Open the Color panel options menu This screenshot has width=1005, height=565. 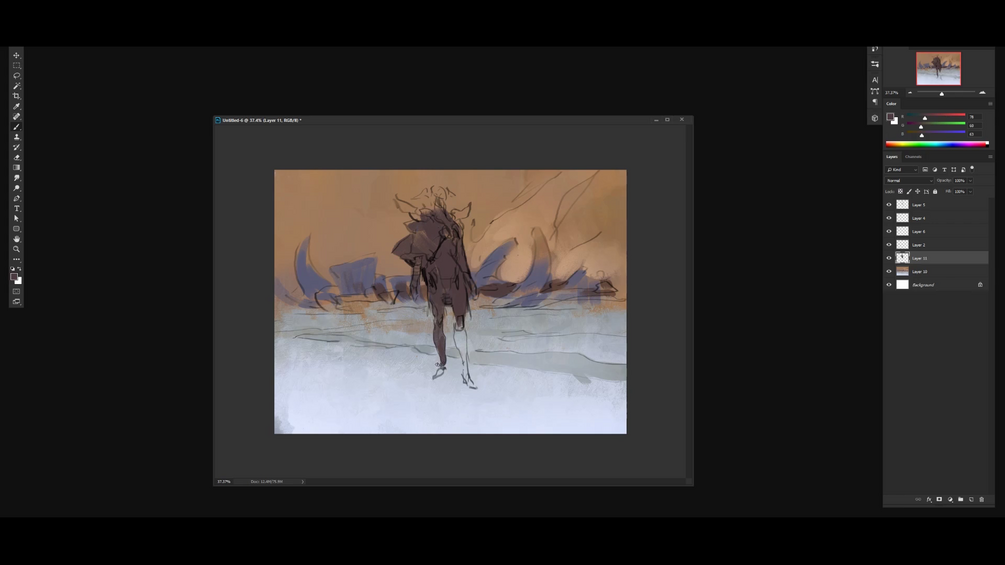(990, 104)
